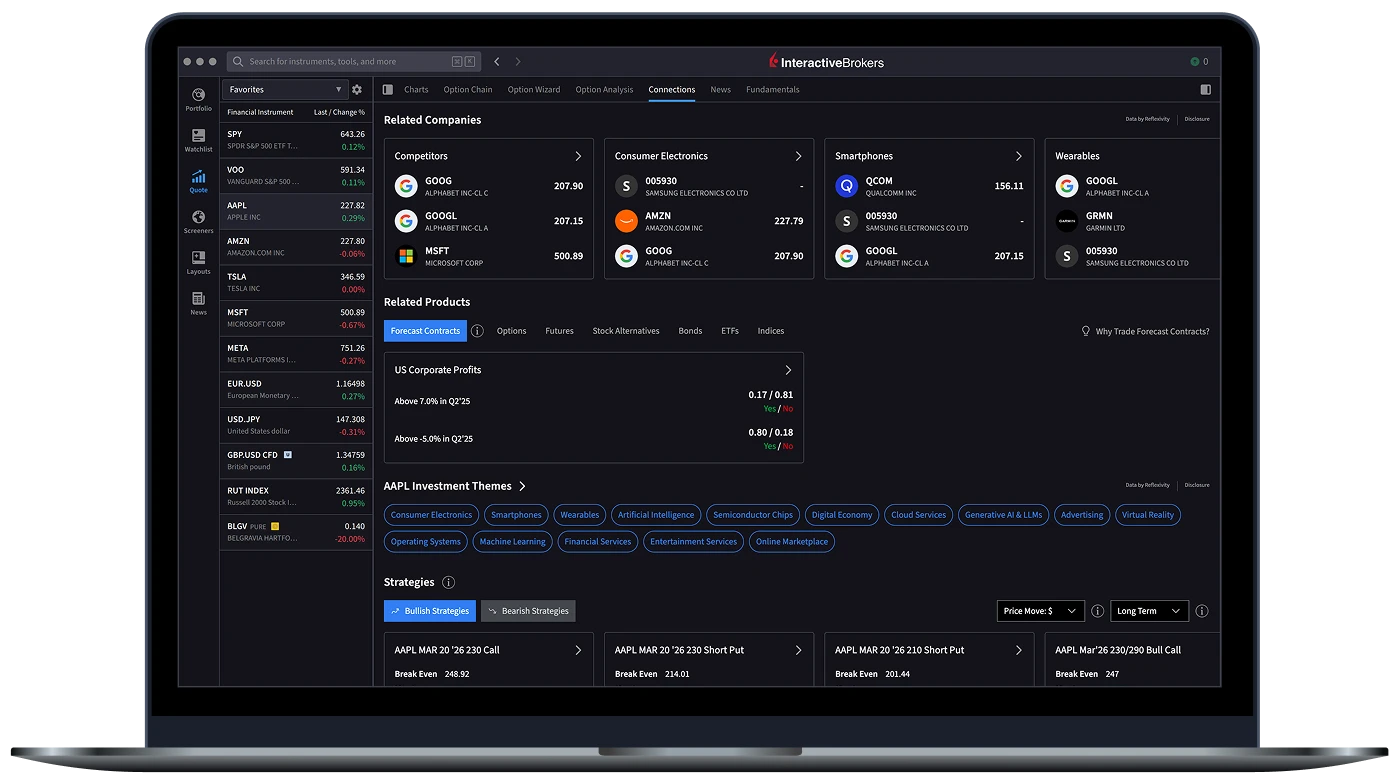The image size is (1398, 783).
Task: Open the News icon in the left sidebar
Action: click(199, 303)
